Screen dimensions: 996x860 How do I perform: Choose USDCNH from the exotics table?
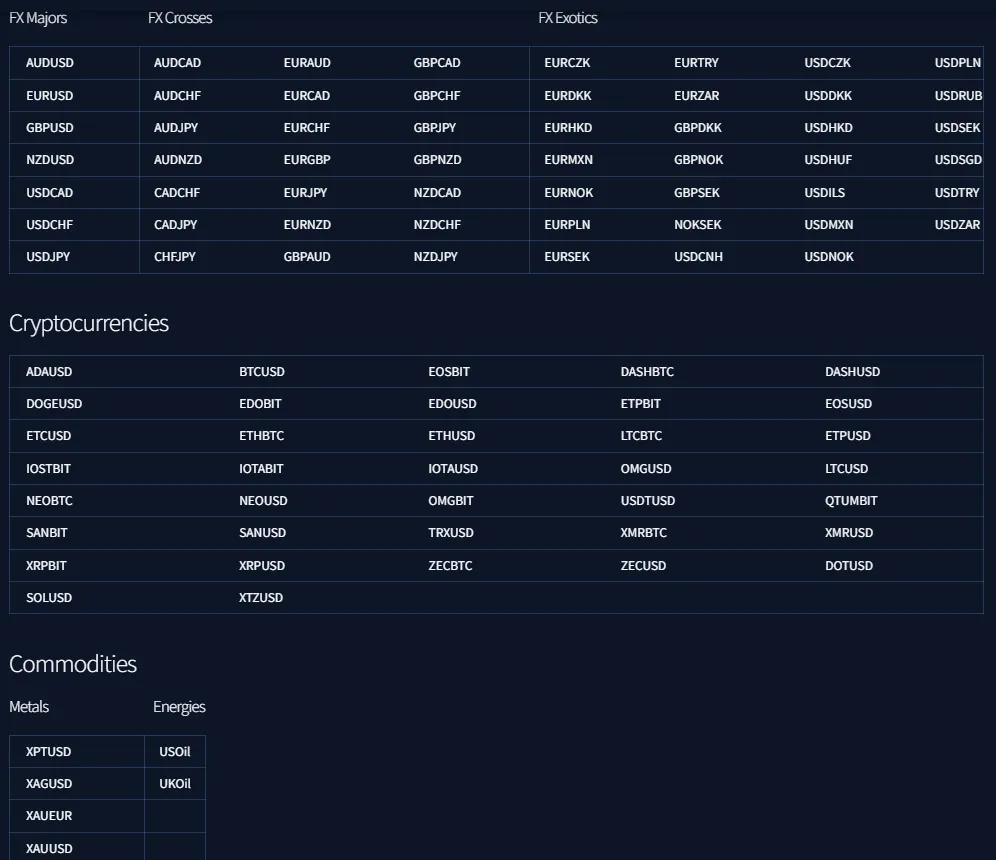tap(698, 257)
